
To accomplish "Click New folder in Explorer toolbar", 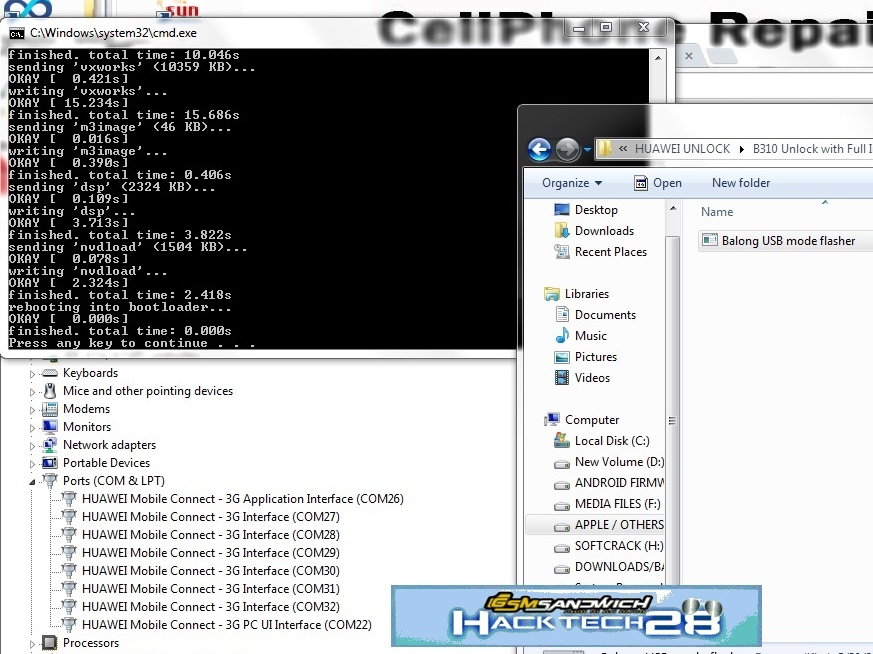I will tap(740, 183).
